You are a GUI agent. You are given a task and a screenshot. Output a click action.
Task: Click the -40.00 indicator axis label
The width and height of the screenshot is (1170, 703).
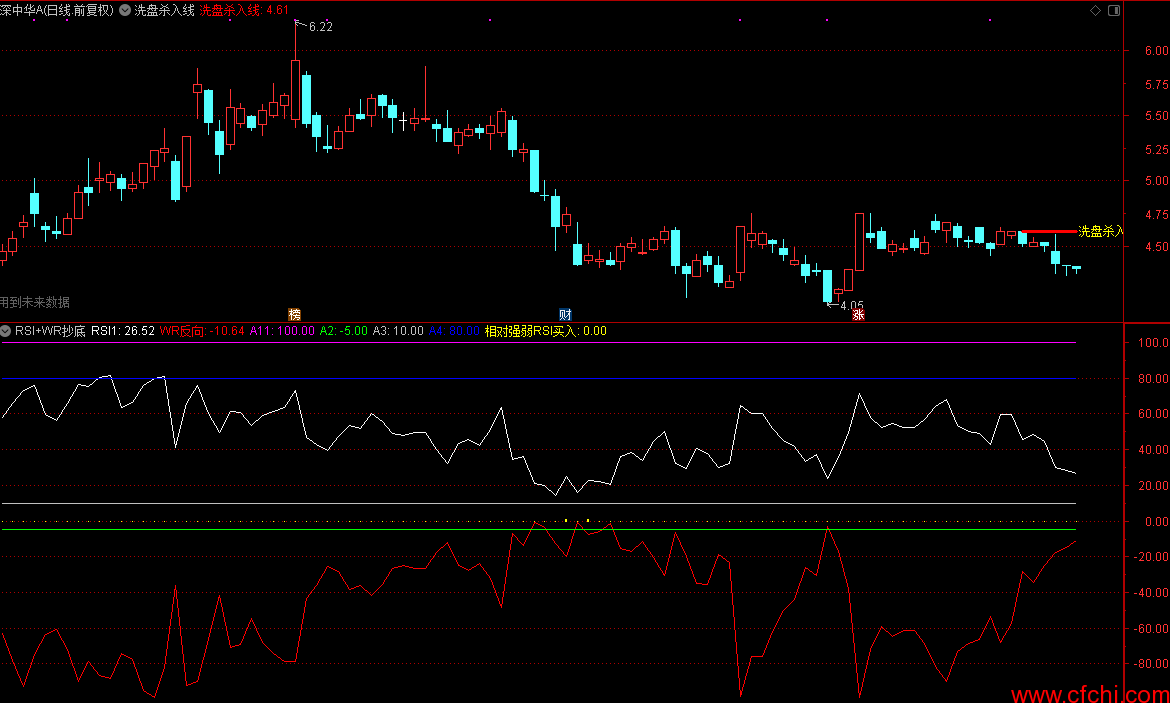coord(1151,593)
